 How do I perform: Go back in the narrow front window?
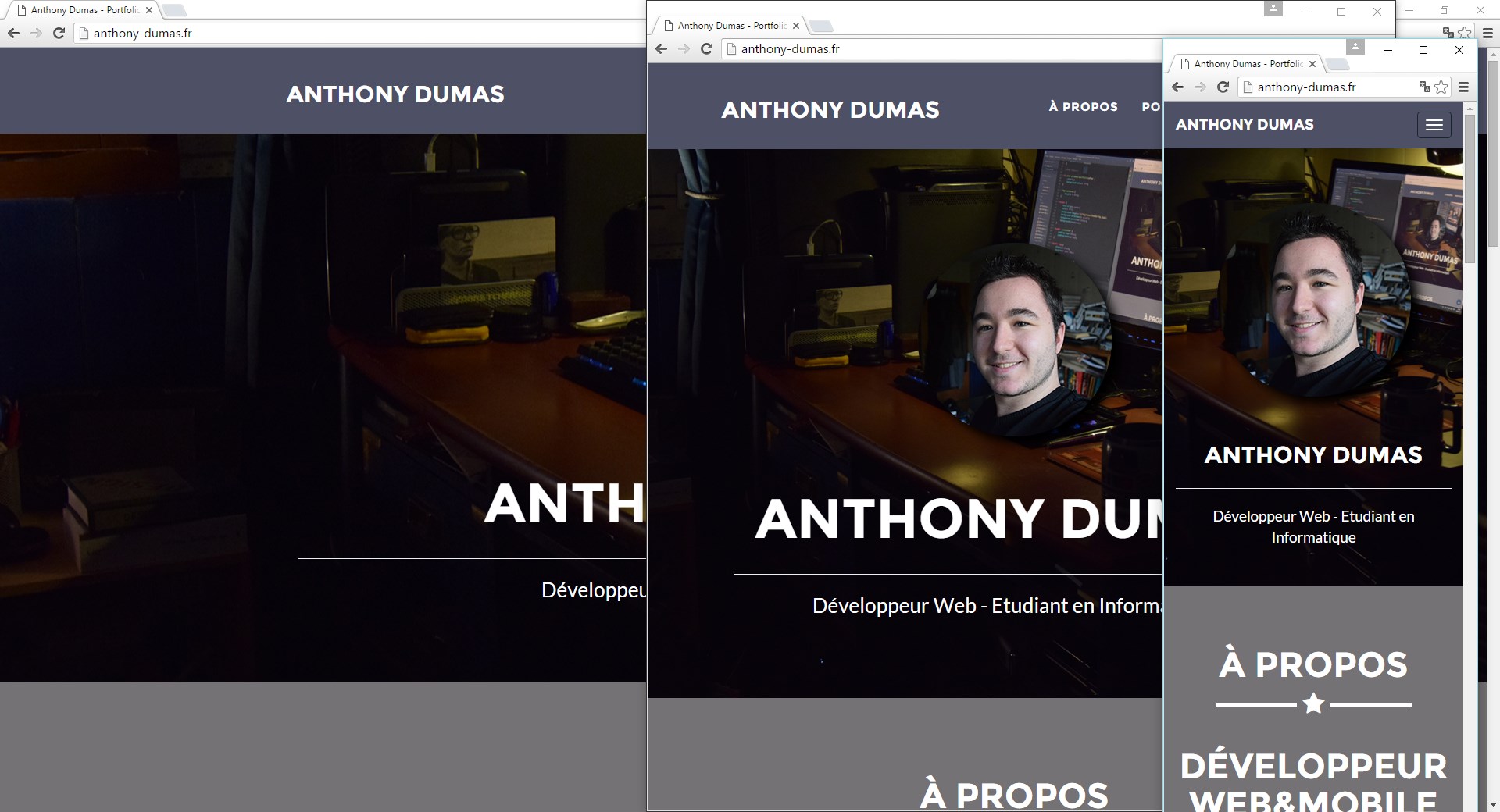(1177, 87)
